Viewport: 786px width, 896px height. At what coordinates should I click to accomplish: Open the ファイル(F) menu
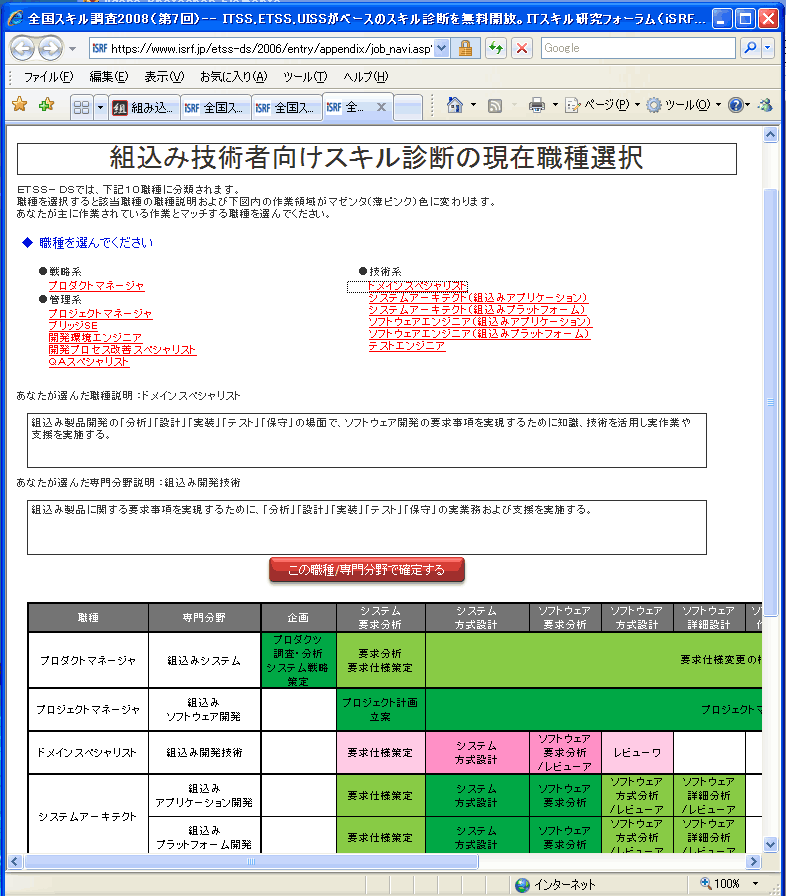tap(49, 77)
